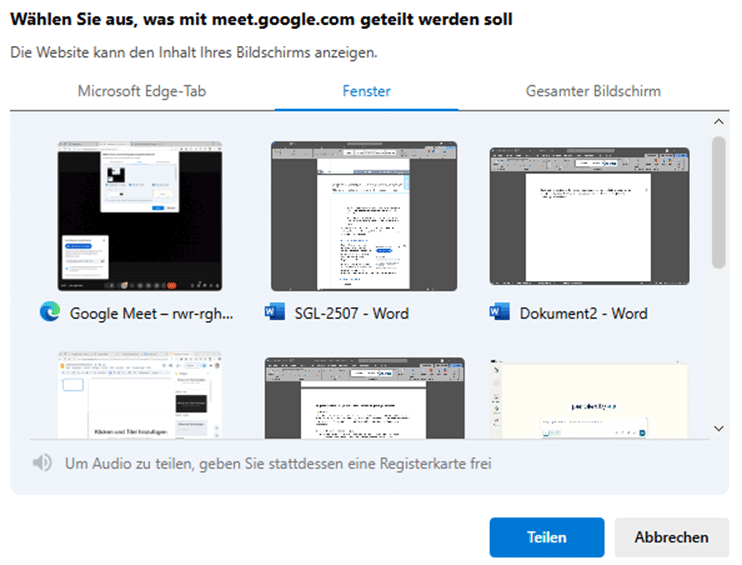Click the speaker audio icon
Screen dimensions: 742x565
(42, 464)
